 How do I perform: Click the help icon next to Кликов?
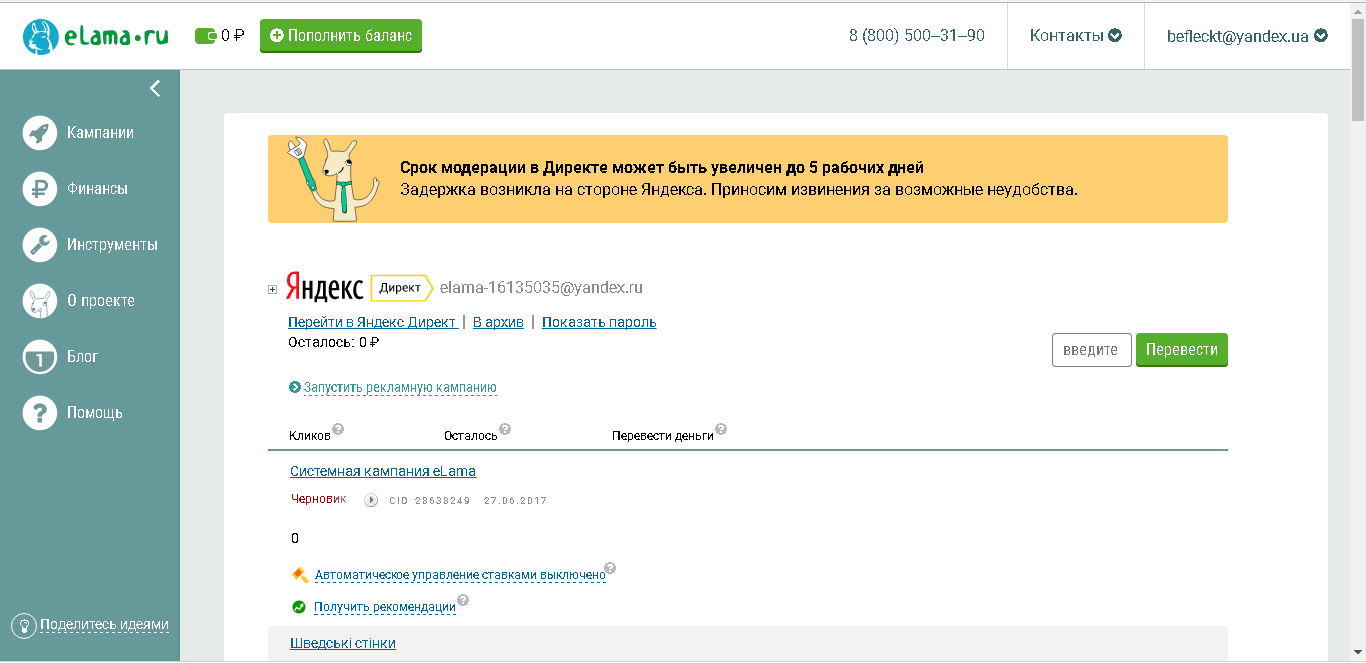(338, 430)
